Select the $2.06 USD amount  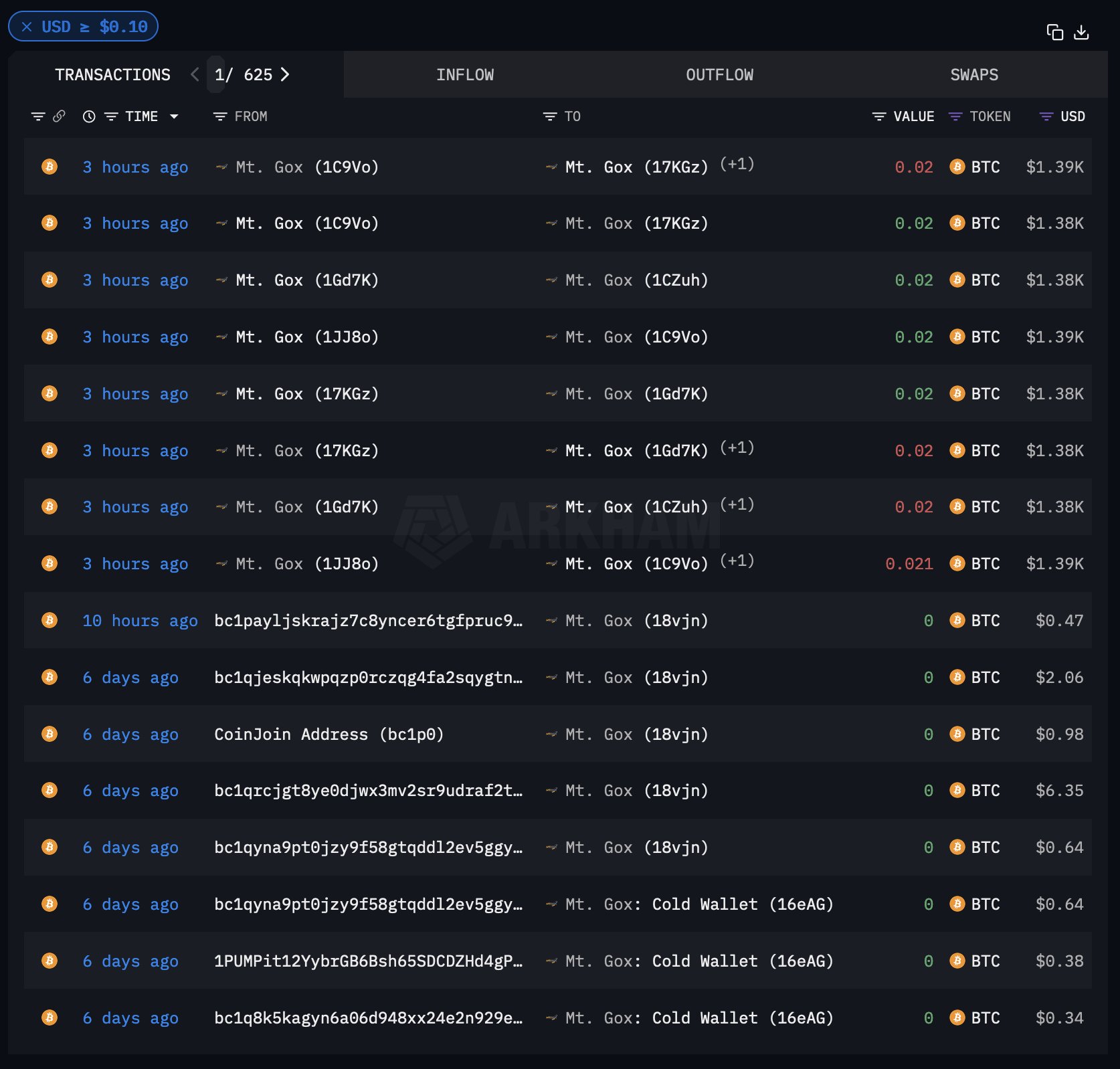(x=1059, y=678)
